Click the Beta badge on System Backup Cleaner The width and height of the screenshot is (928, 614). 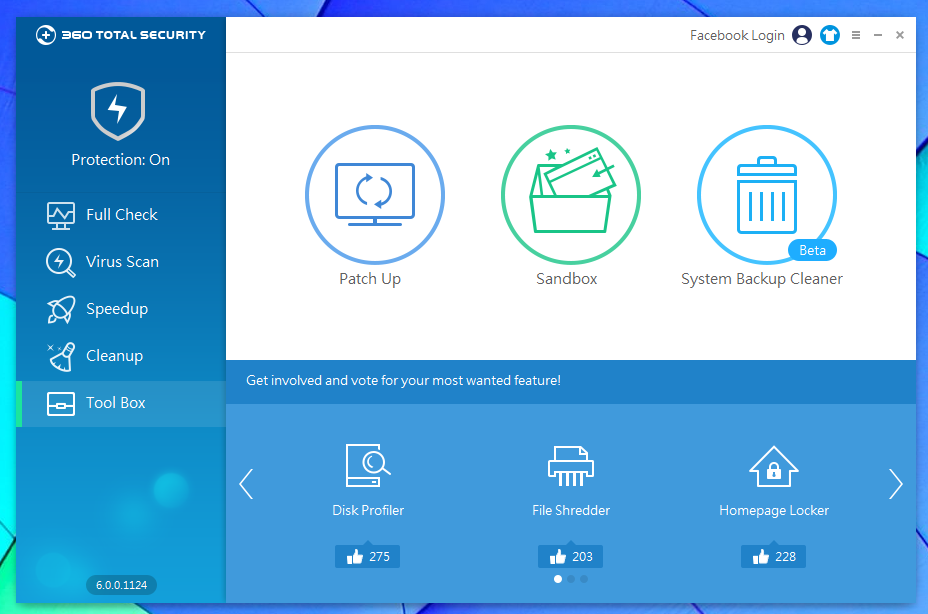[812, 250]
